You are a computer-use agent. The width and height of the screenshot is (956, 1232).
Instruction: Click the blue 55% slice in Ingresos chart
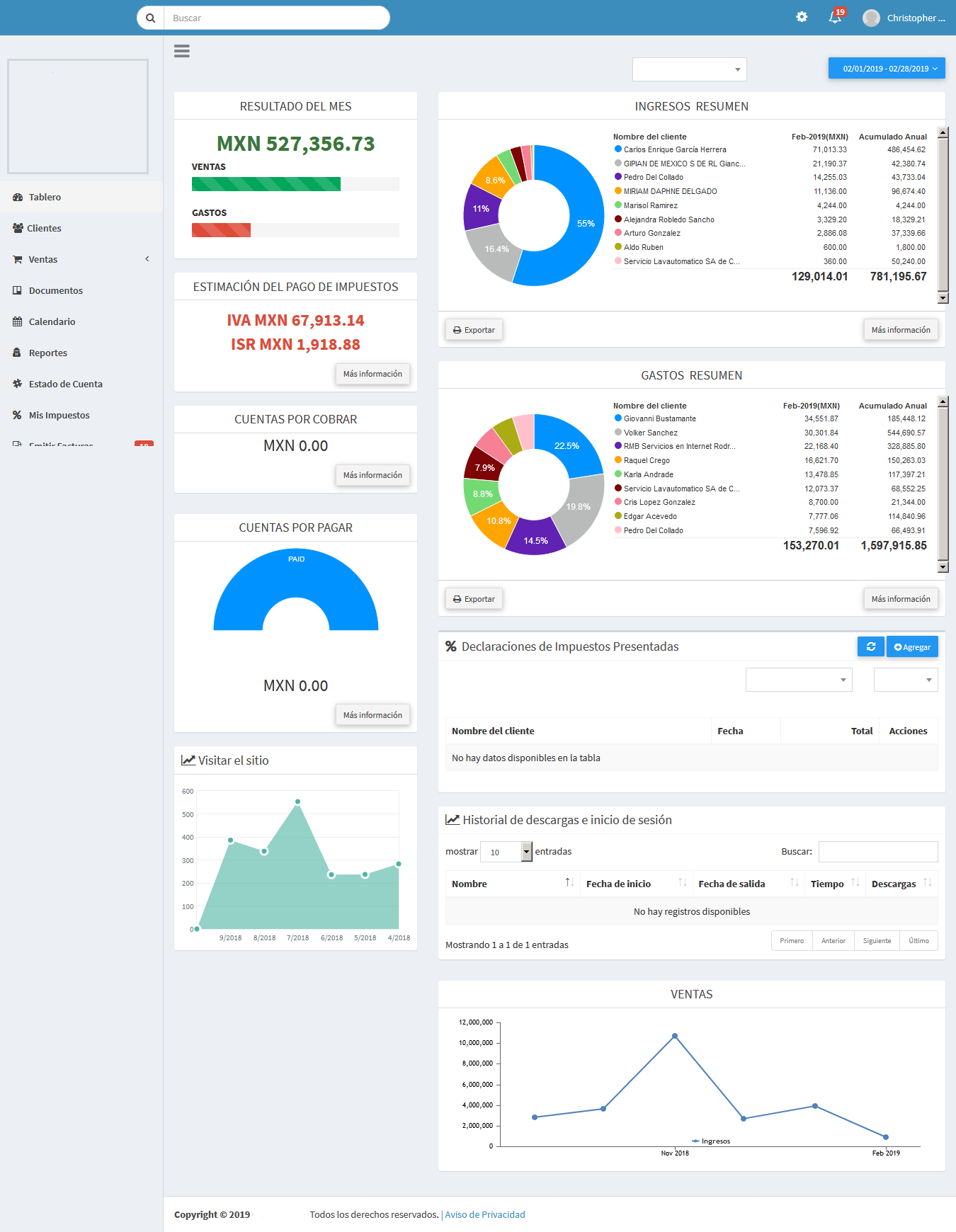pos(585,223)
